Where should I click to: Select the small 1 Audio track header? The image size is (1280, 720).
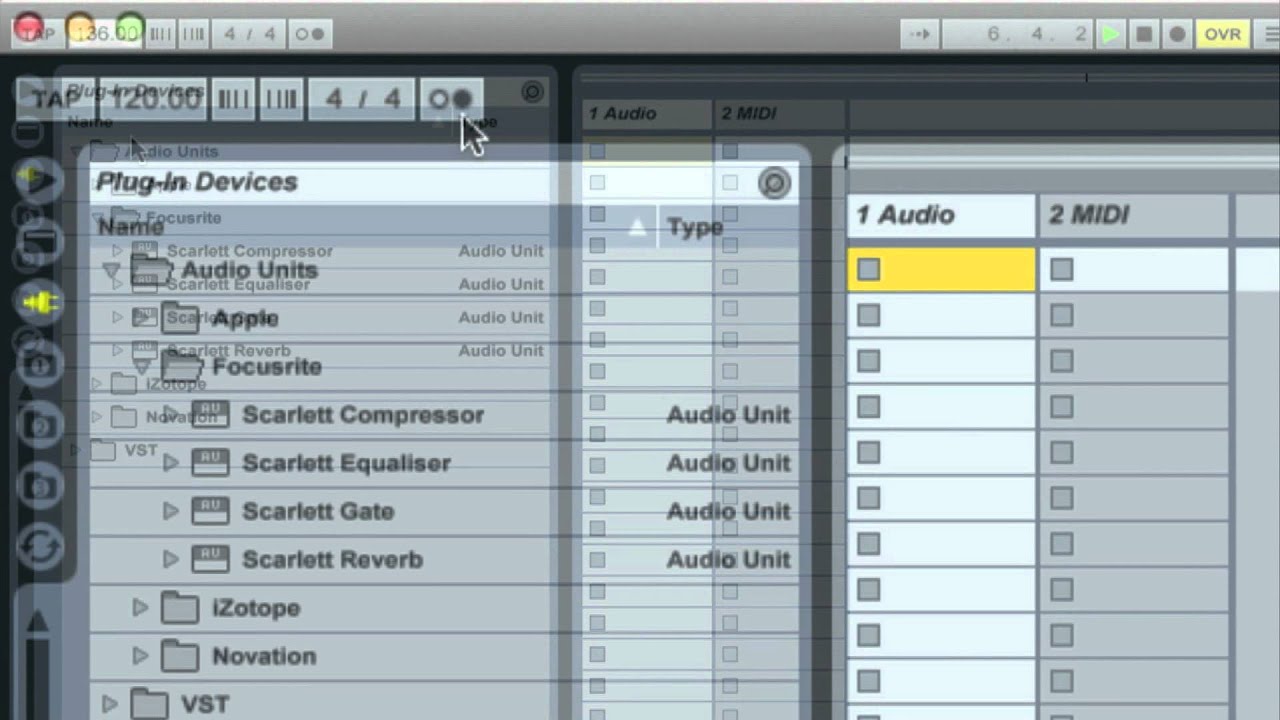pyautogui.click(x=647, y=113)
